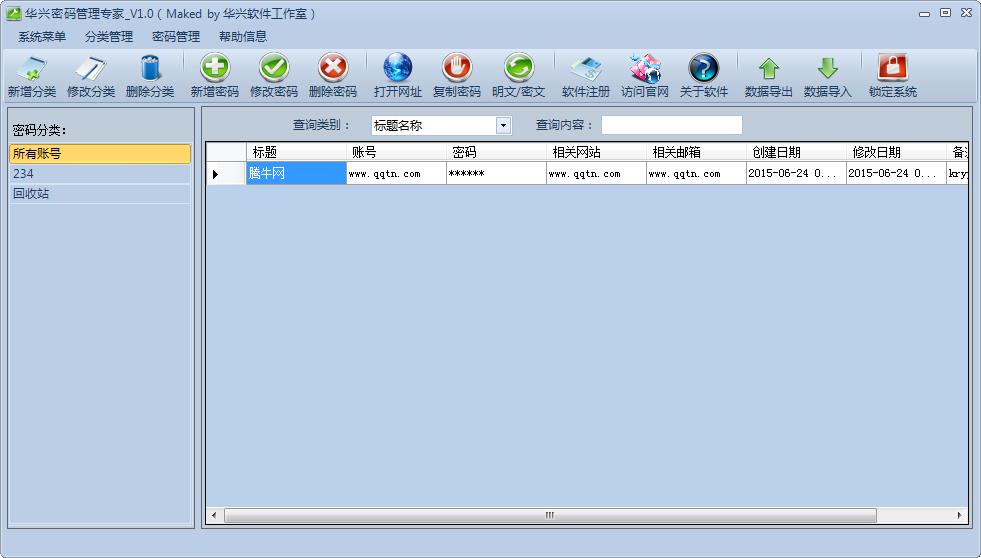Select the 234 category in sidebar

point(23,174)
